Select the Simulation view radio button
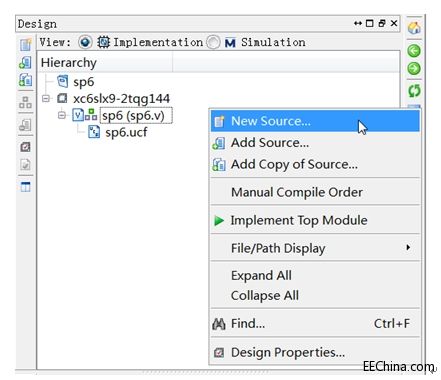The width and height of the screenshot is (441, 380). coord(213,42)
